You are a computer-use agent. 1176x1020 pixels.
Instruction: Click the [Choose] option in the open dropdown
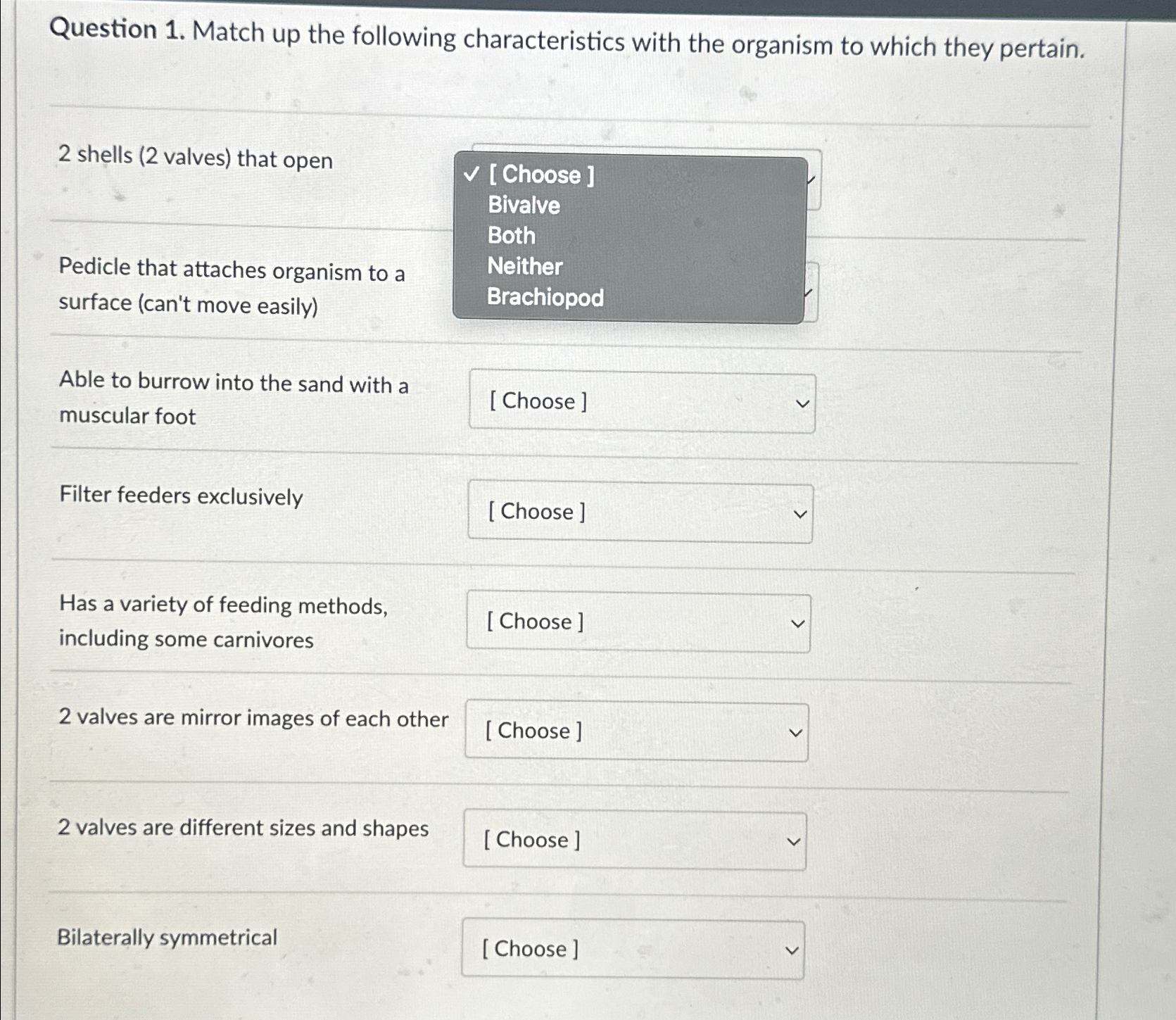pos(540,175)
